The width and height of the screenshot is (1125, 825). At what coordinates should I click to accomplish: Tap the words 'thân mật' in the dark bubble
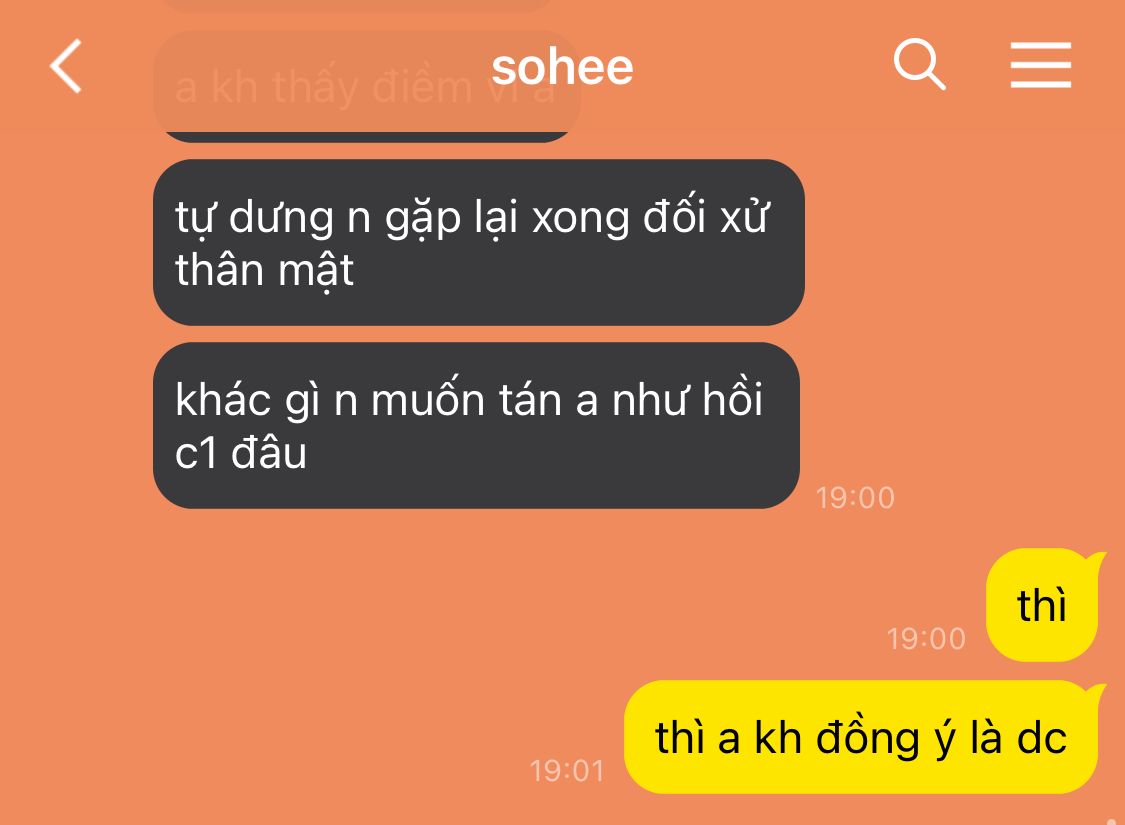click(264, 271)
